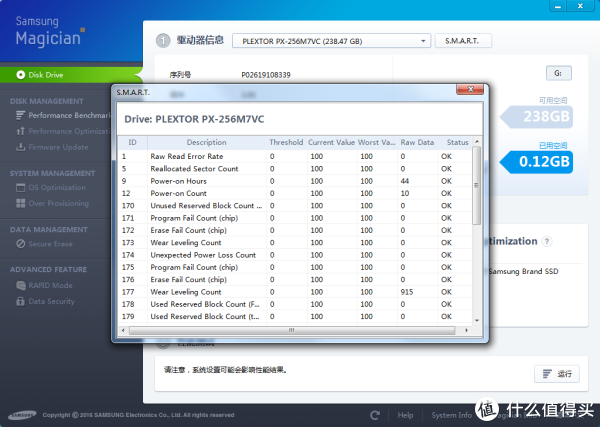The width and height of the screenshot is (600, 427).
Task: Click the Samsung logo in footer
Action: click(22, 415)
